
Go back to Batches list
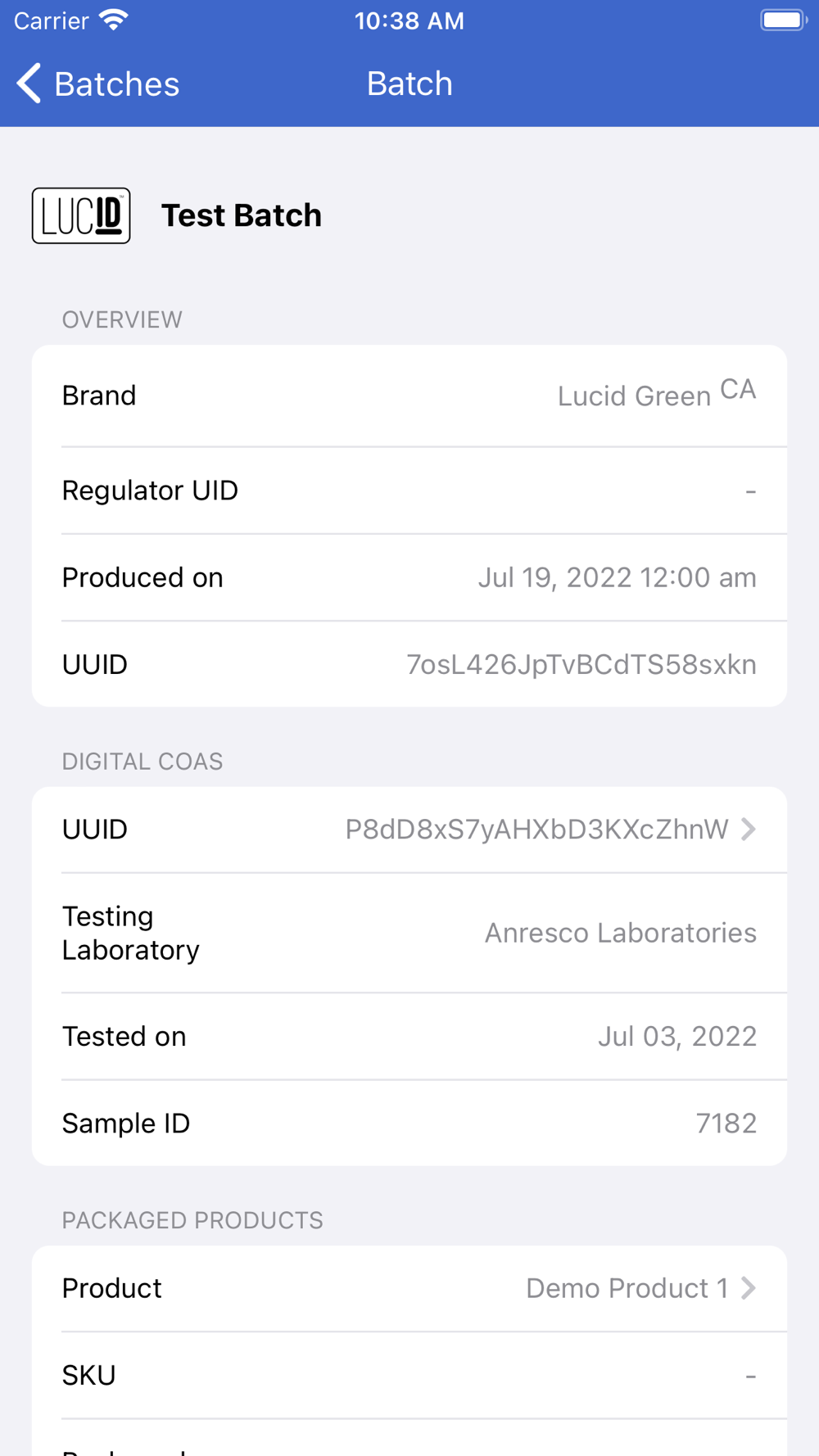pyautogui.click(x=98, y=84)
